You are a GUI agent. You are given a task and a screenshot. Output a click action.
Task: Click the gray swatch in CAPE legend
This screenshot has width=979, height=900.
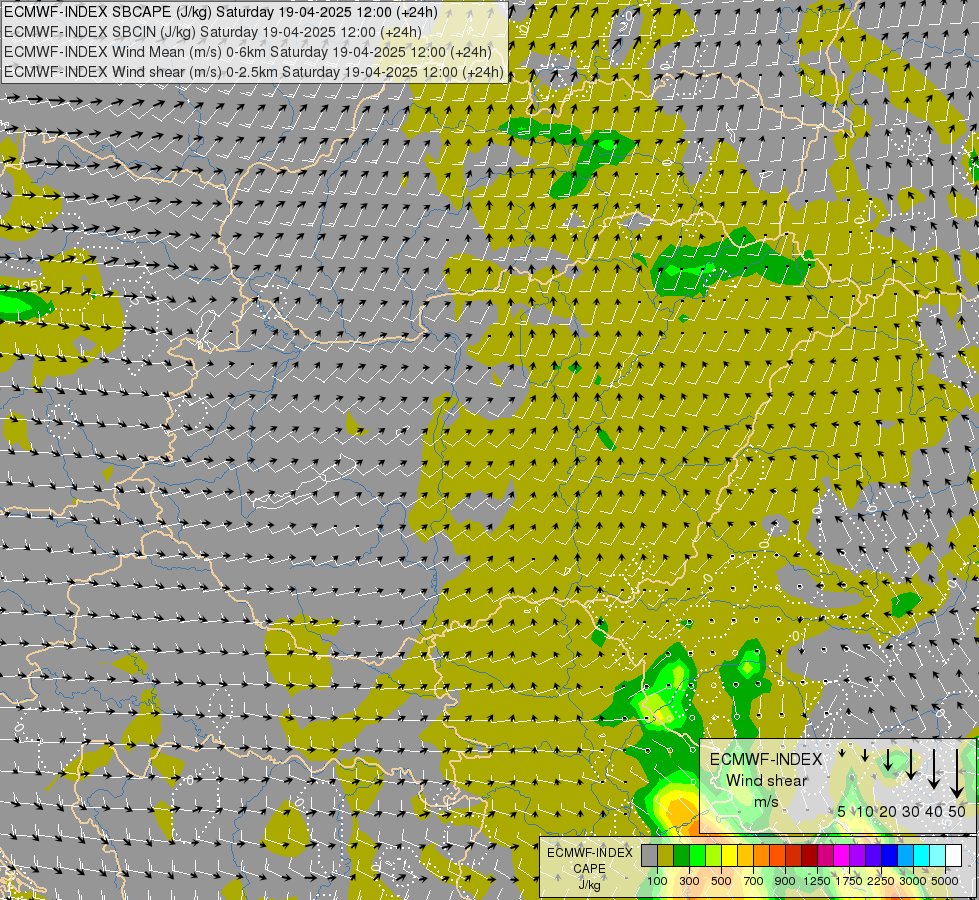649,855
